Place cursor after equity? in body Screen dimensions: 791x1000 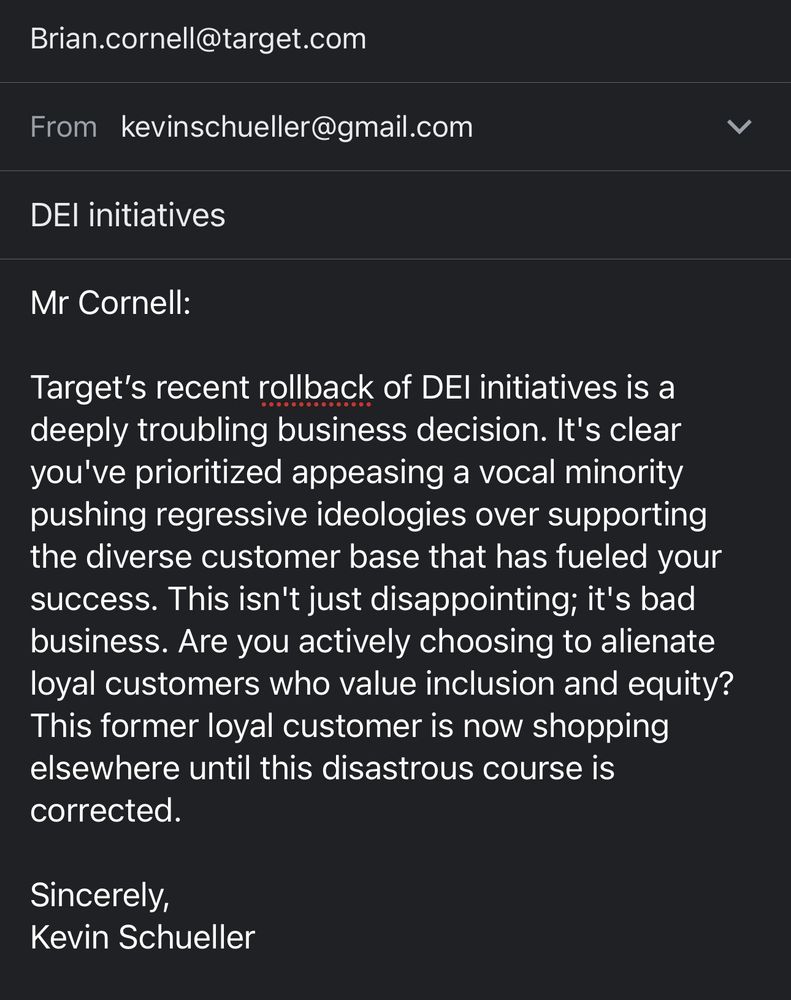(734, 684)
